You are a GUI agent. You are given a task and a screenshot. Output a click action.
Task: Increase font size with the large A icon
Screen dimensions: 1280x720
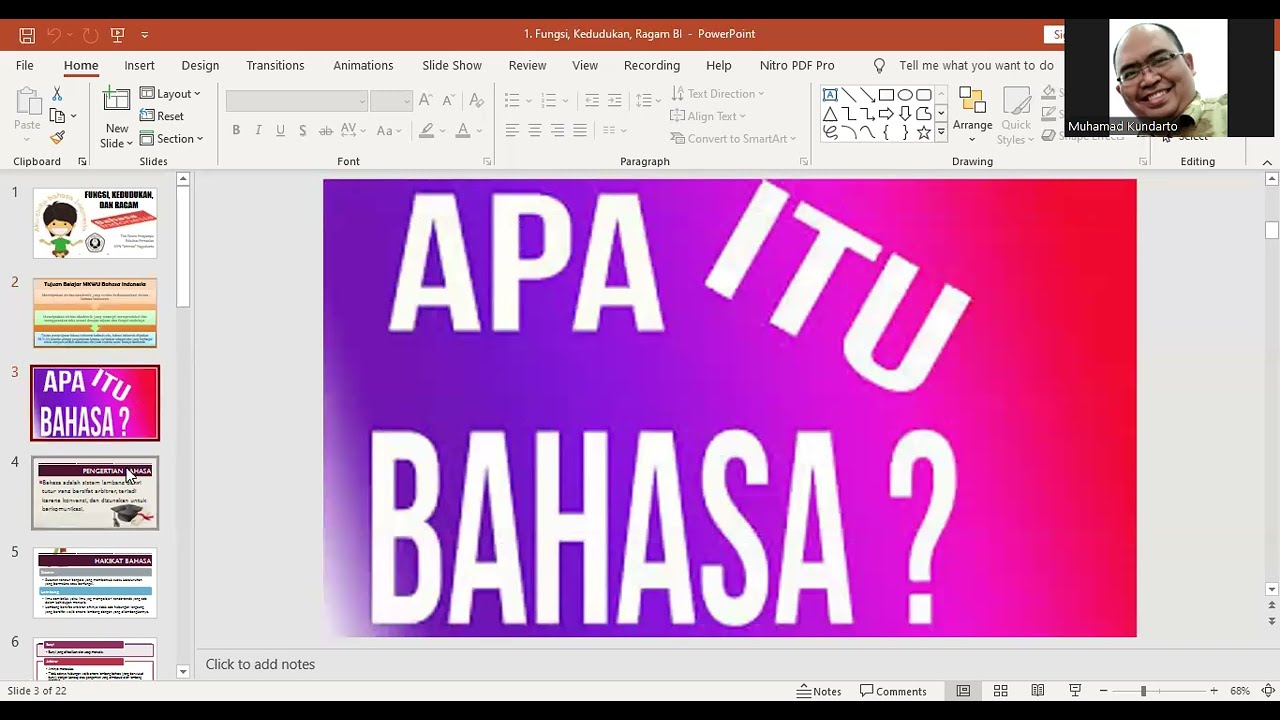pos(426,100)
